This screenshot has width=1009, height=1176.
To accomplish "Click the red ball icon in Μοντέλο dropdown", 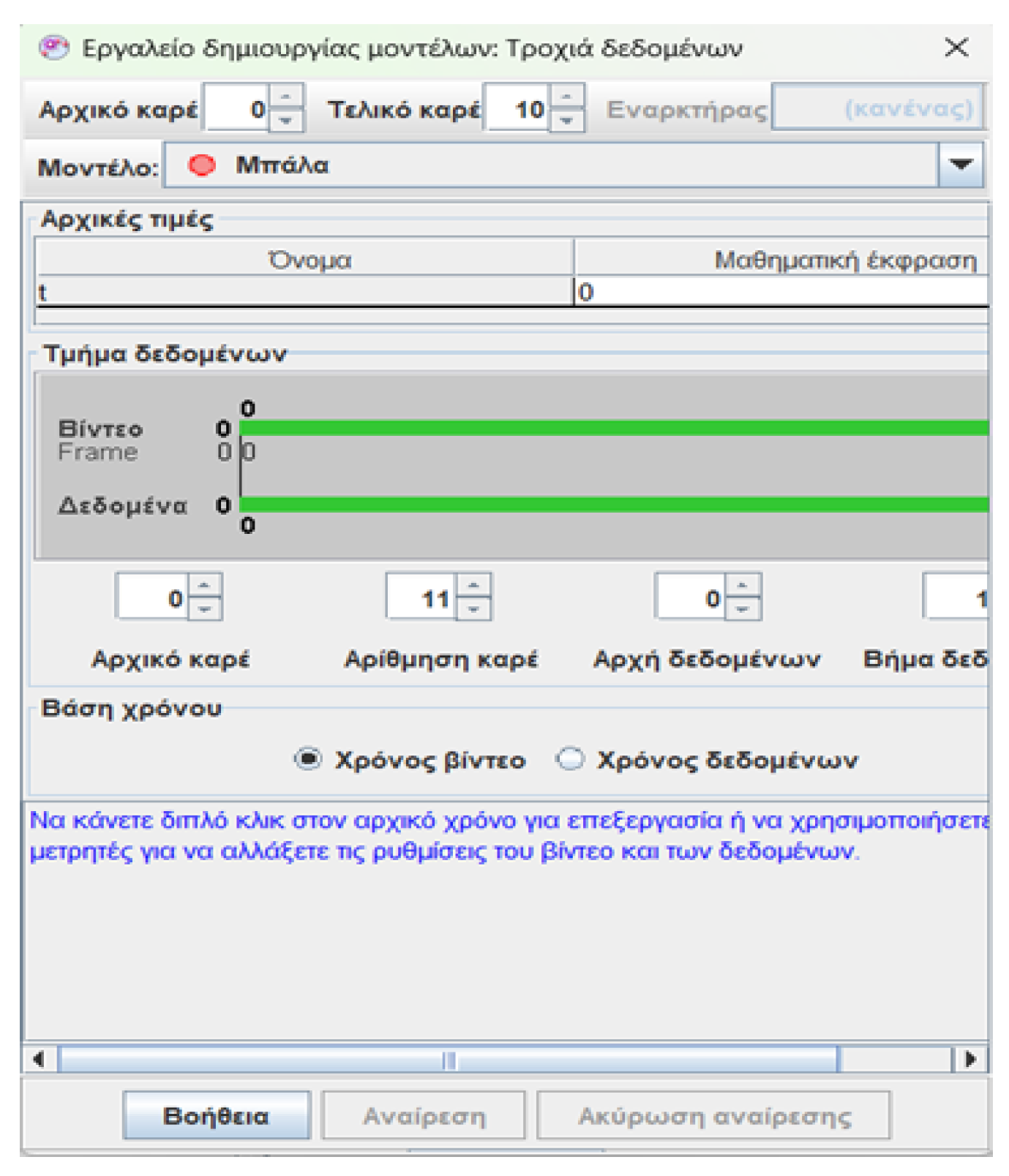I will click(x=201, y=165).
